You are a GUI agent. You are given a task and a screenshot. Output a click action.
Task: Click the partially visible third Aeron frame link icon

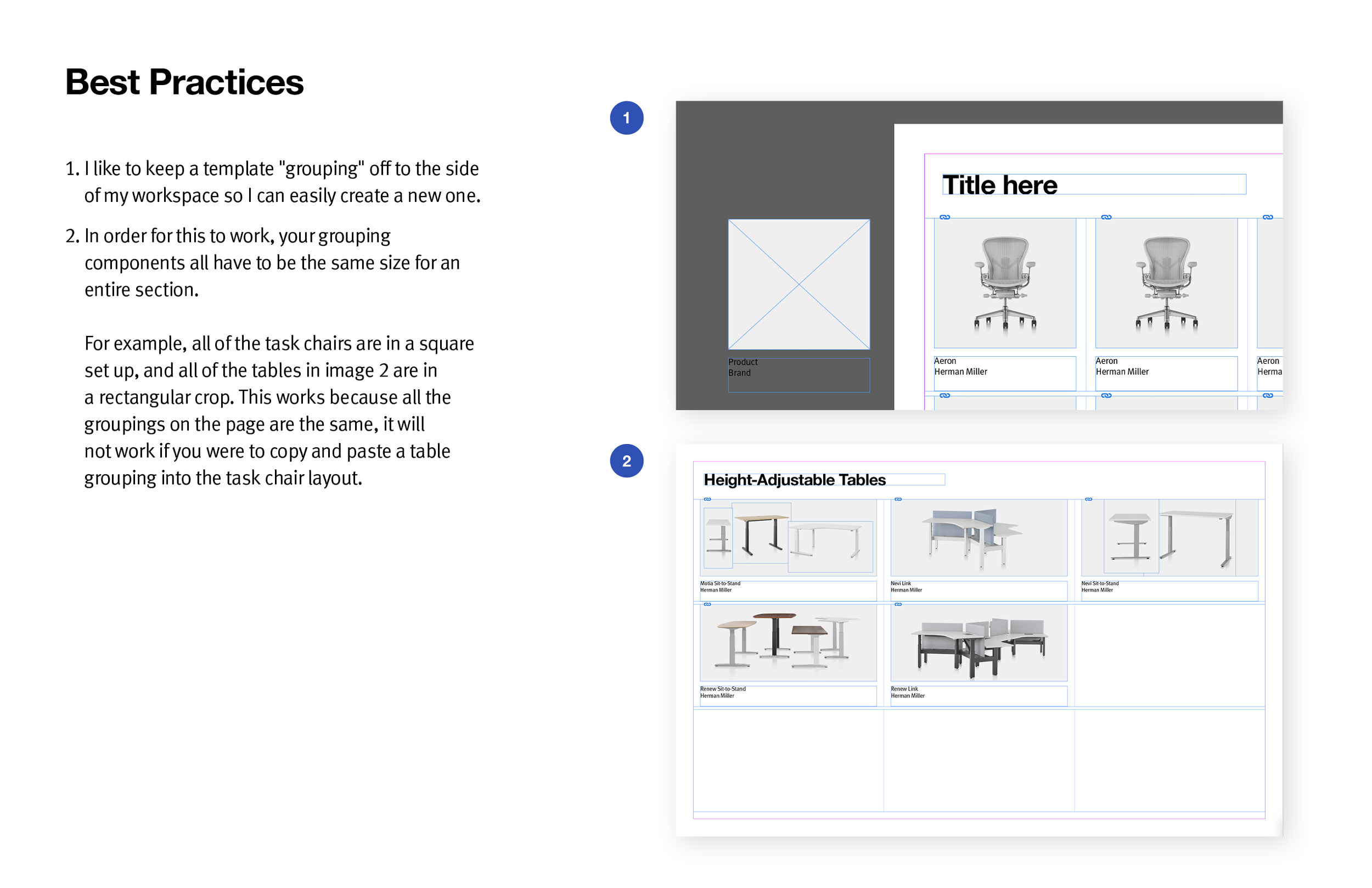point(1268,217)
